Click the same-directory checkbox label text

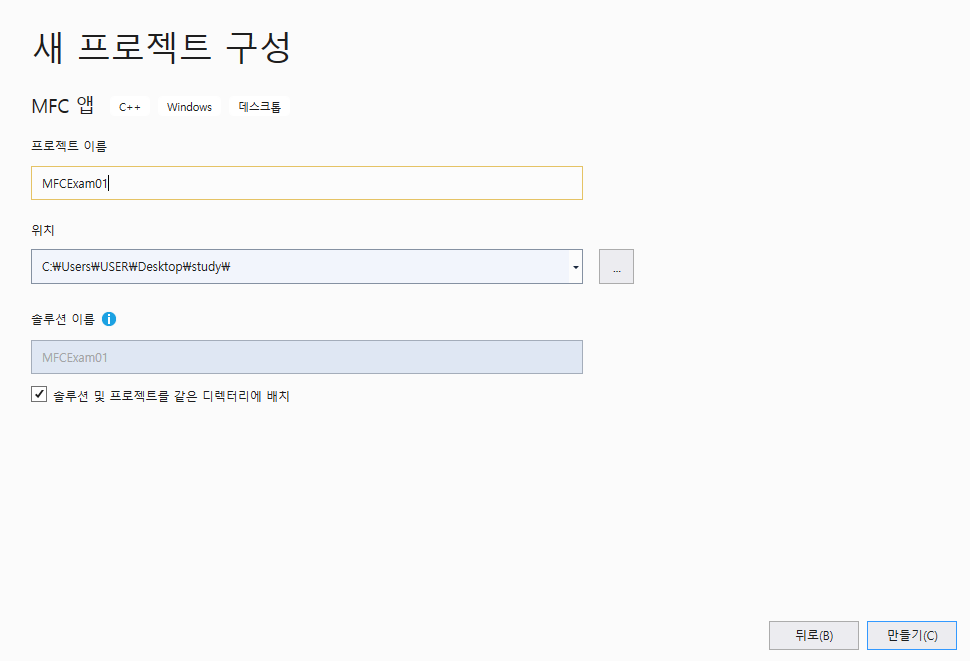coord(171,396)
